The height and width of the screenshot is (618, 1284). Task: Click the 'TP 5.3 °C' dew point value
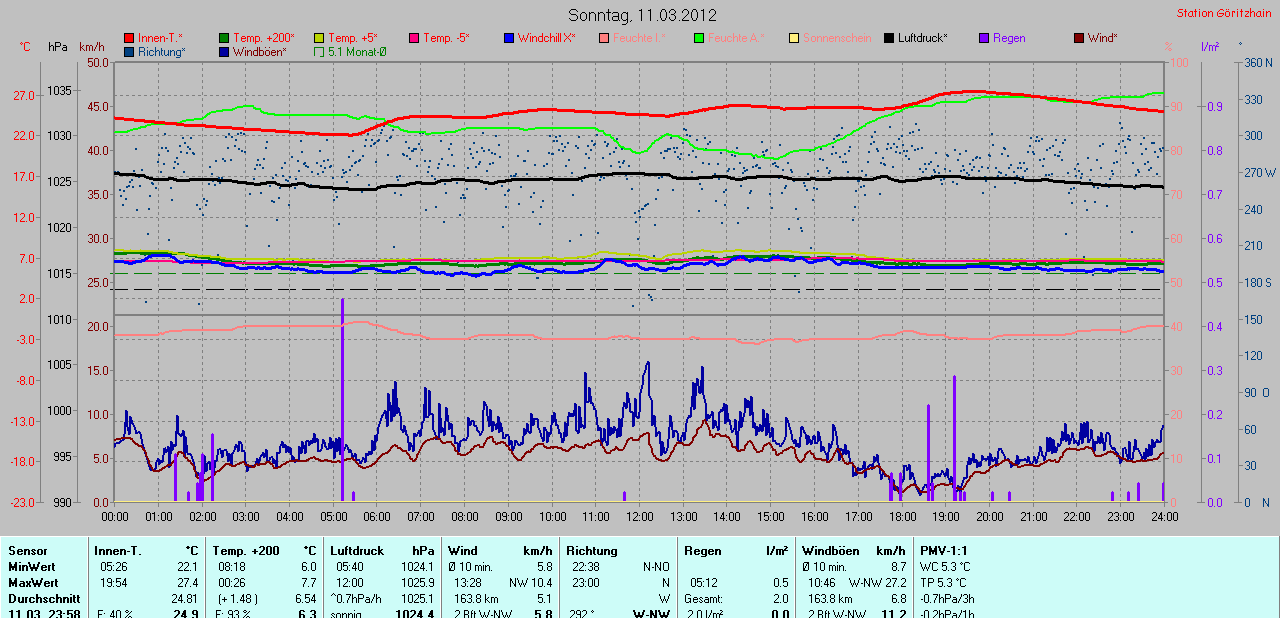(944, 582)
